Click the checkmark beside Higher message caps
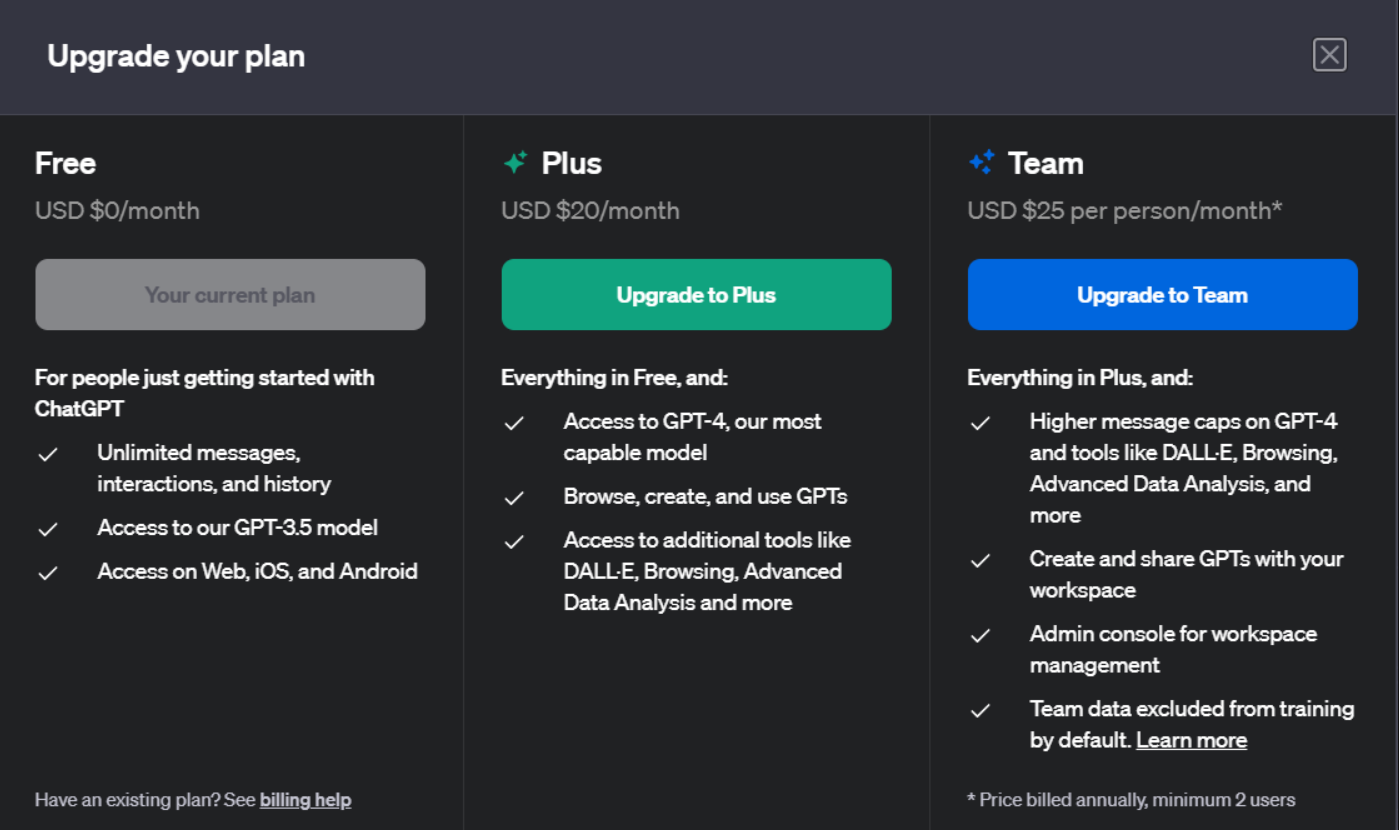 (980, 423)
